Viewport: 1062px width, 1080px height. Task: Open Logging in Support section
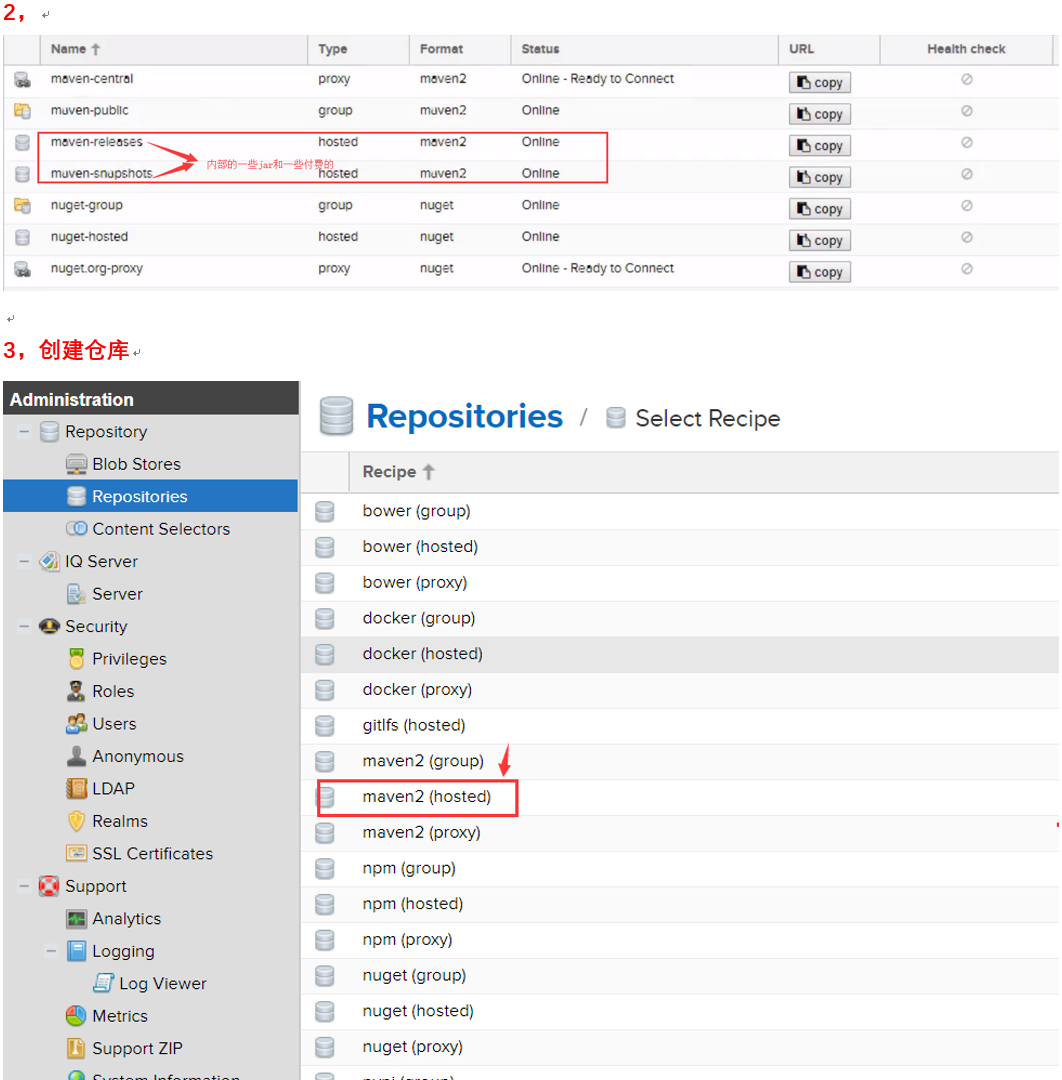click(123, 951)
